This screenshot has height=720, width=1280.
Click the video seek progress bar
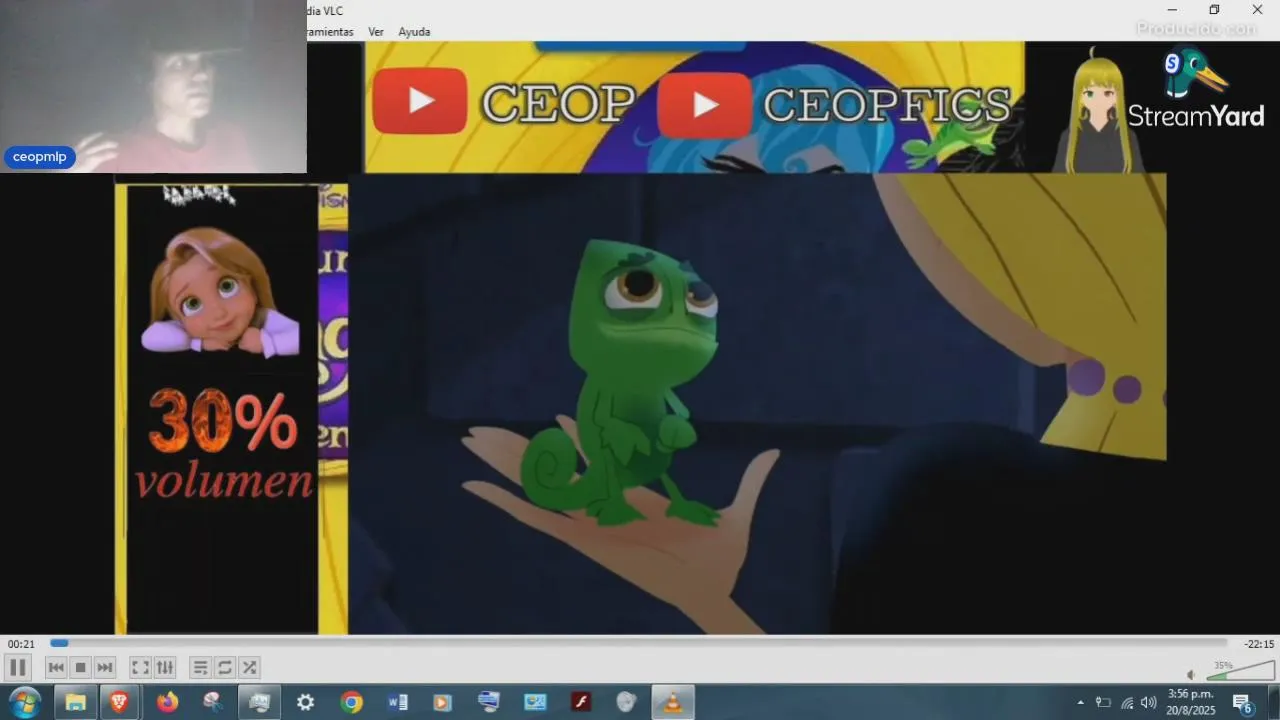point(638,643)
